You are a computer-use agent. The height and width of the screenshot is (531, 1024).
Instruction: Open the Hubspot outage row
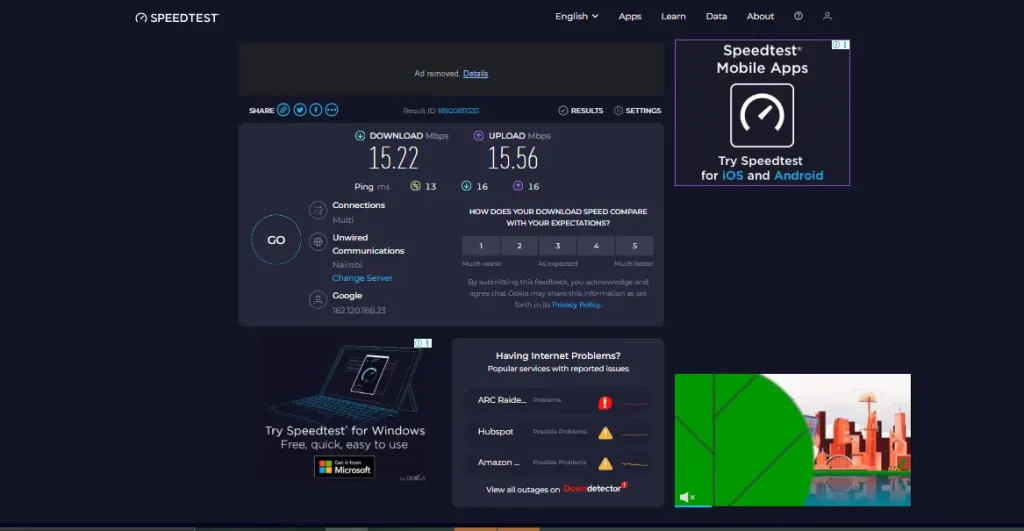coord(558,432)
